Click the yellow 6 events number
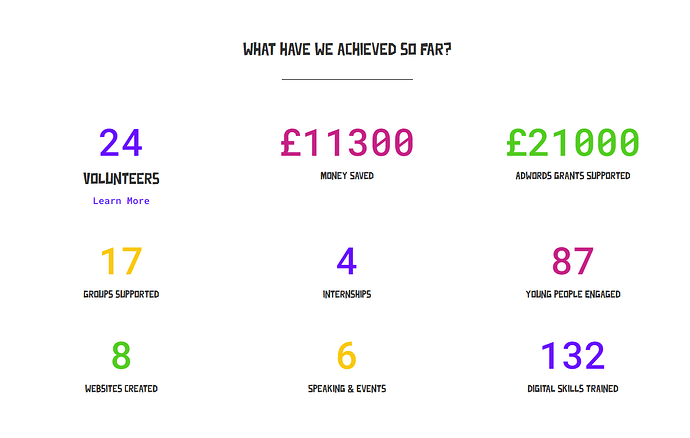Viewport: 690px width, 438px height. (347, 356)
